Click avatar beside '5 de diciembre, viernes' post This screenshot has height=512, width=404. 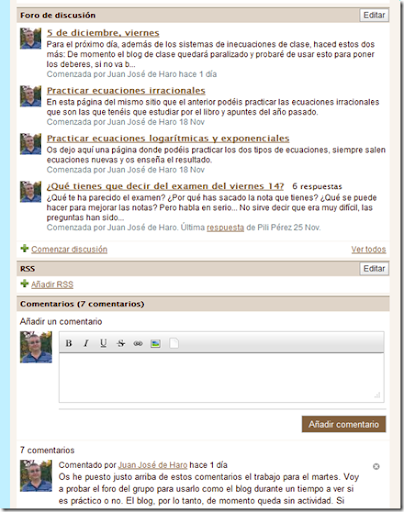pos(30,39)
